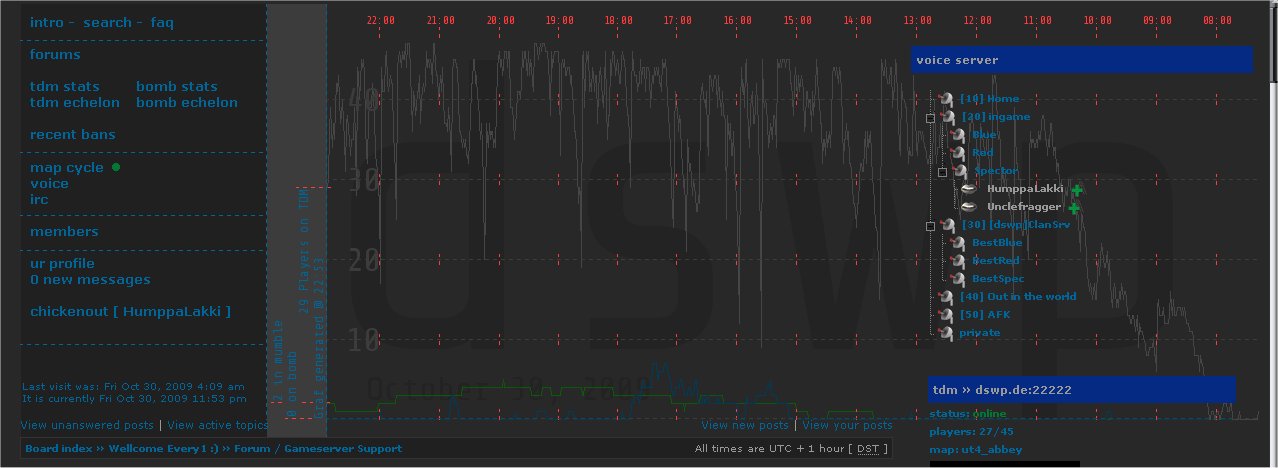
Task: Open the forums menu item
Action: coord(55,55)
